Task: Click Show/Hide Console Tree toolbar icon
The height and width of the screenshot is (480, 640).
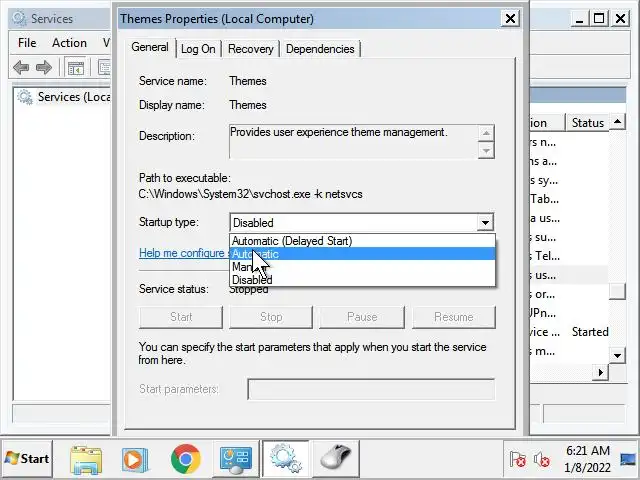Action: pyautogui.click(x=76, y=67)
